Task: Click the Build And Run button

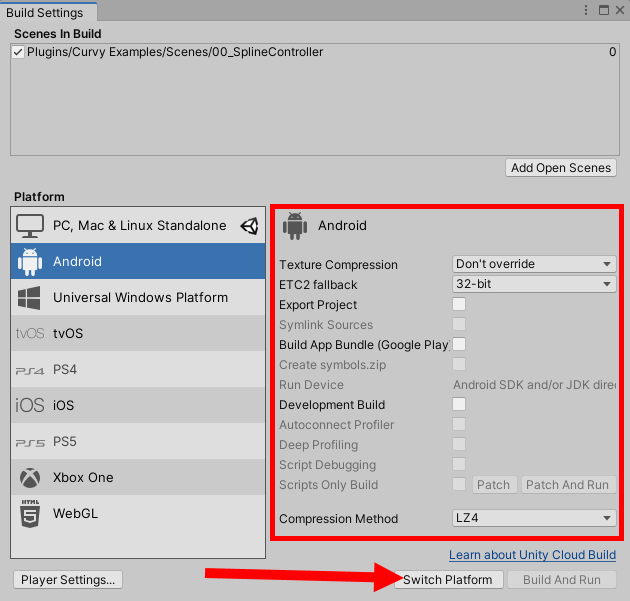Action: (561, 580)
